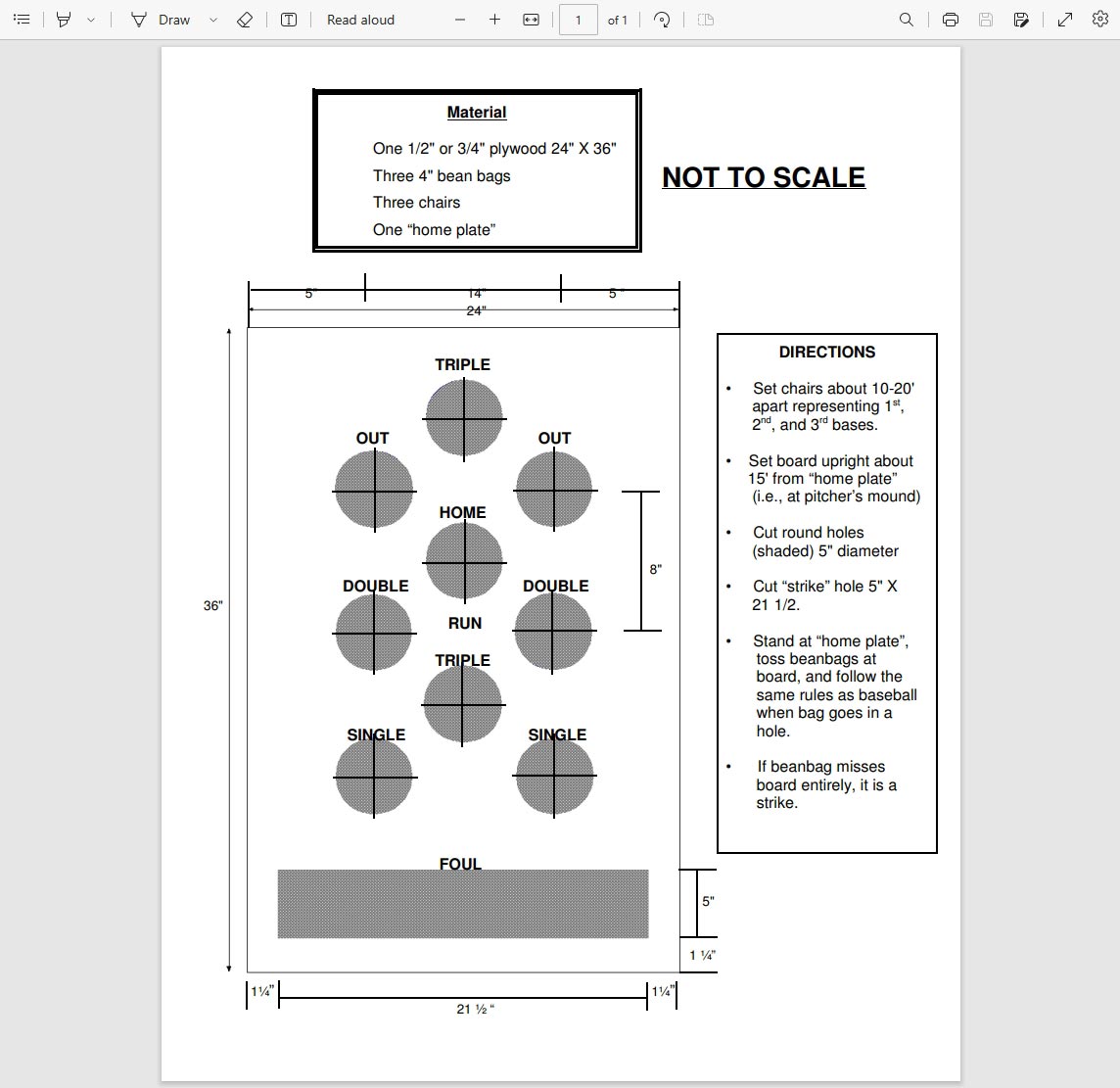Open the PDF viewer settings gear
The image size is (1120, 1088).
click(1100, 20)
